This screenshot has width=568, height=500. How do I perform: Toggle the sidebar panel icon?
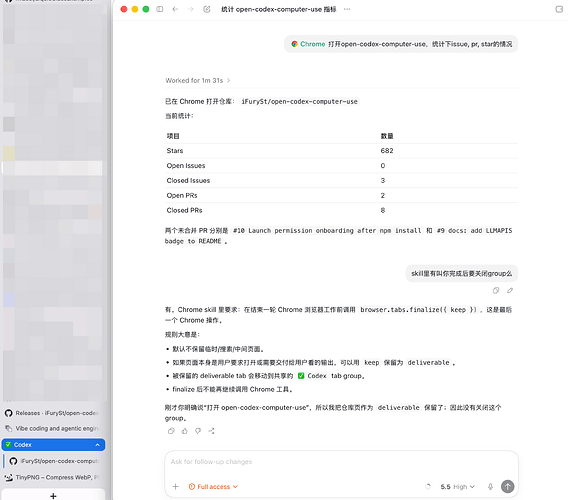160,9
